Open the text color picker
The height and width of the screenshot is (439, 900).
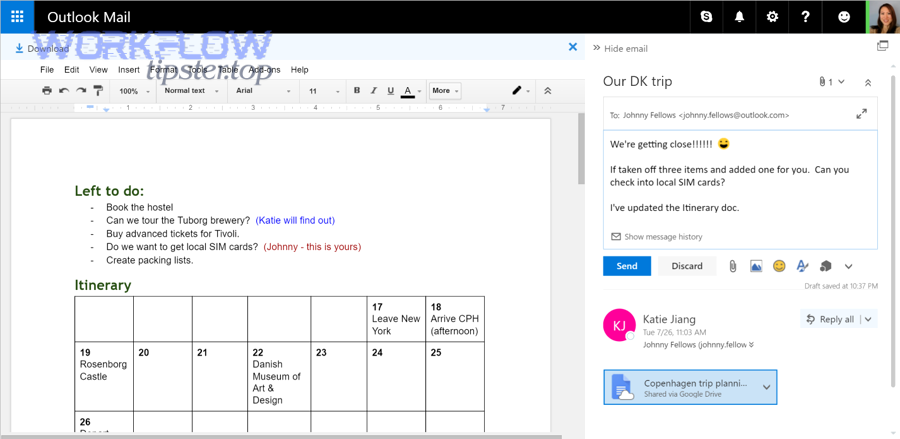pyautogui.click(x=411, y=91)
